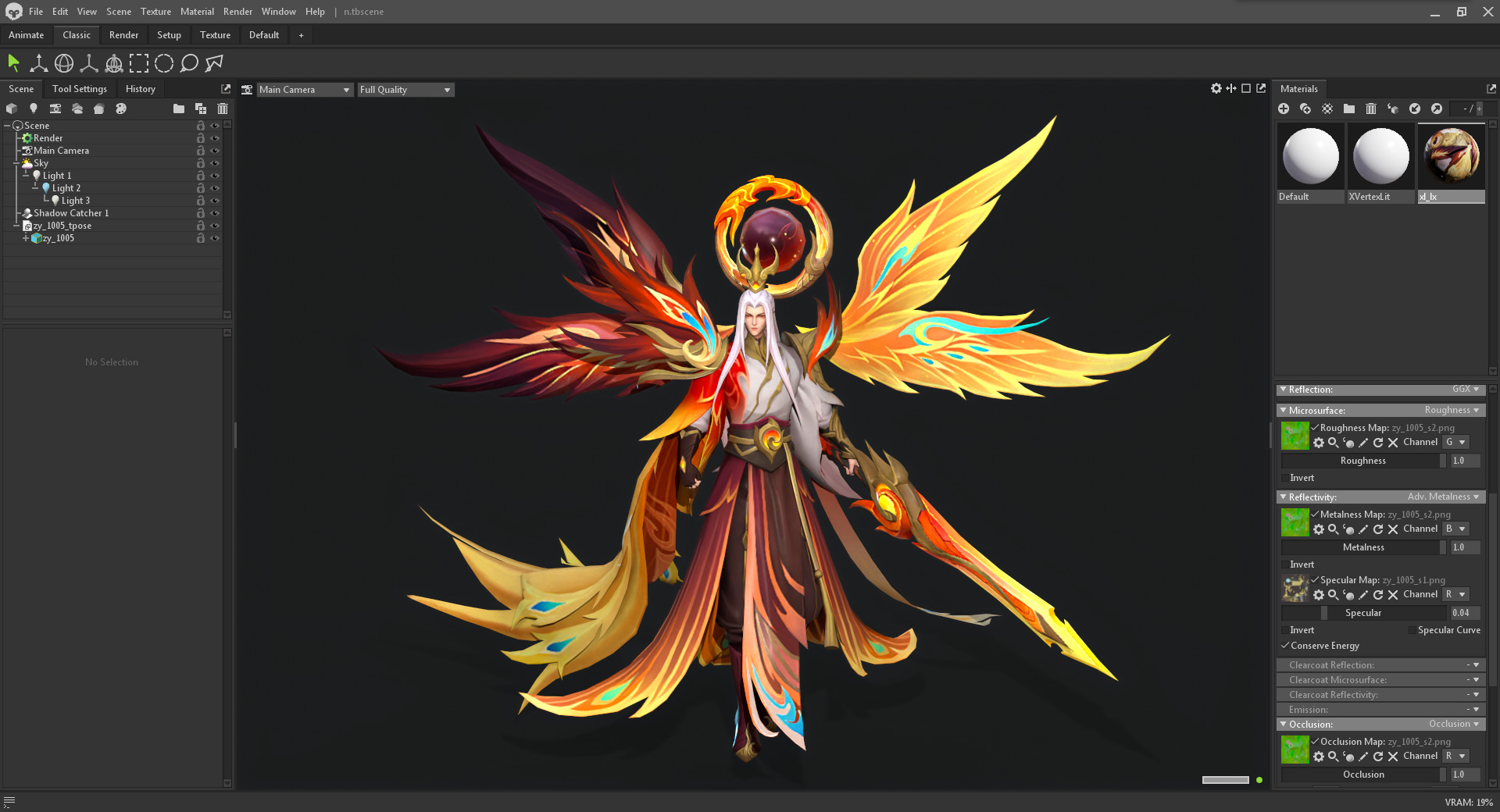Toggle visibility eye of Light 1
This screenshot has height=812, width=1500.
point(215,176)
